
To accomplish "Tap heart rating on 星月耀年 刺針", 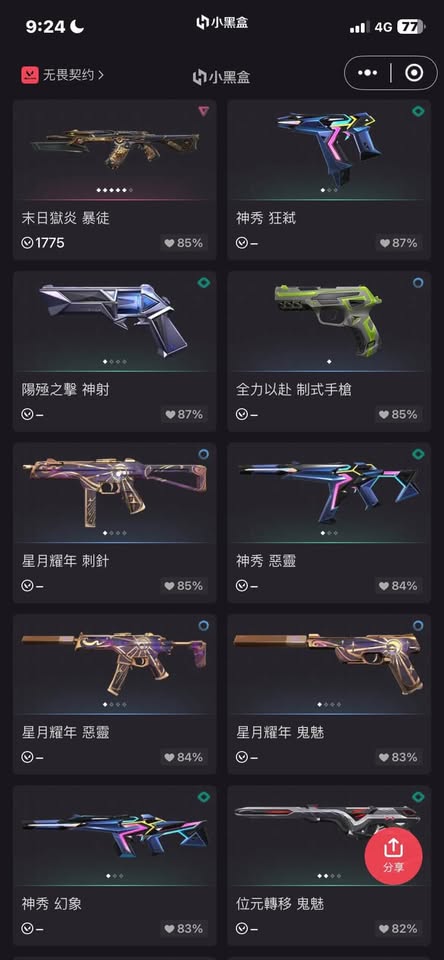I will tap(183, 586).
